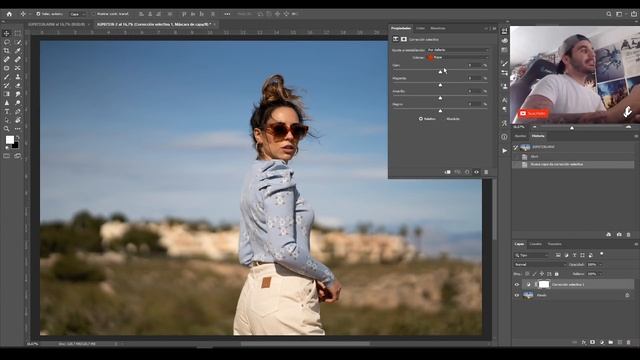Click the clip-to-layer icon in Properties footer

pos(447,172)
